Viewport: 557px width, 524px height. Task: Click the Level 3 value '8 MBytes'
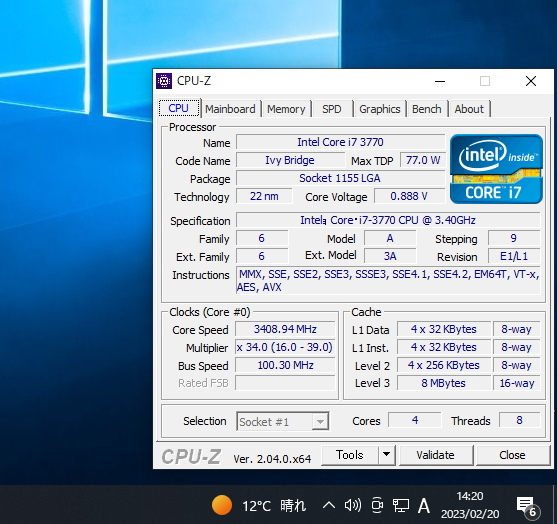click(x=444, y=383)
